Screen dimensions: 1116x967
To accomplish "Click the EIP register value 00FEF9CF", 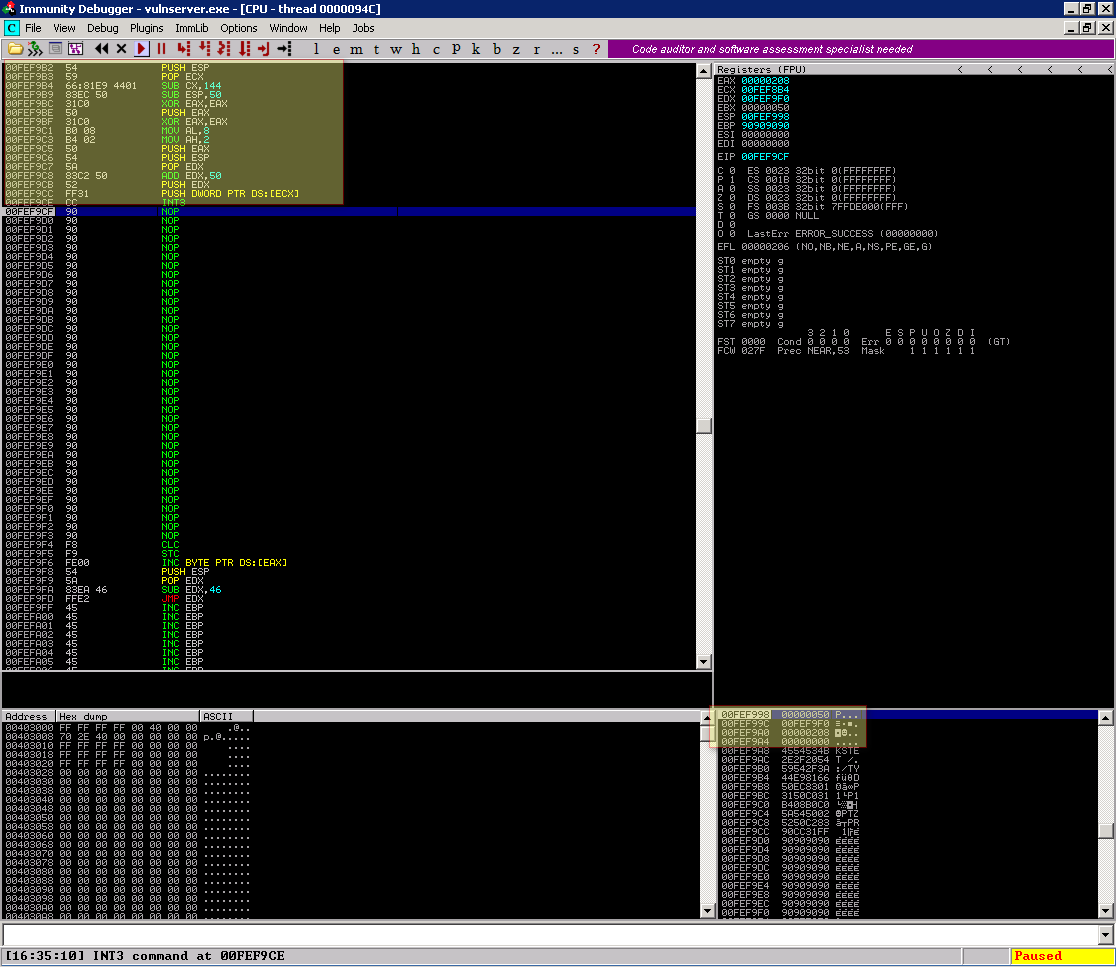I will [765, 157].
